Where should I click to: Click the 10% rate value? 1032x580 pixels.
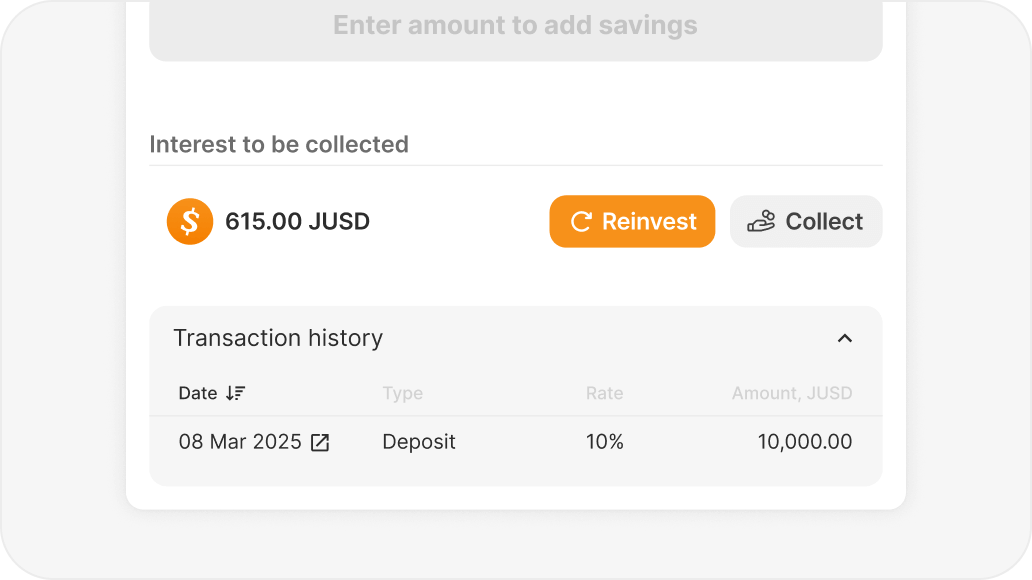[x=604, y=442]
